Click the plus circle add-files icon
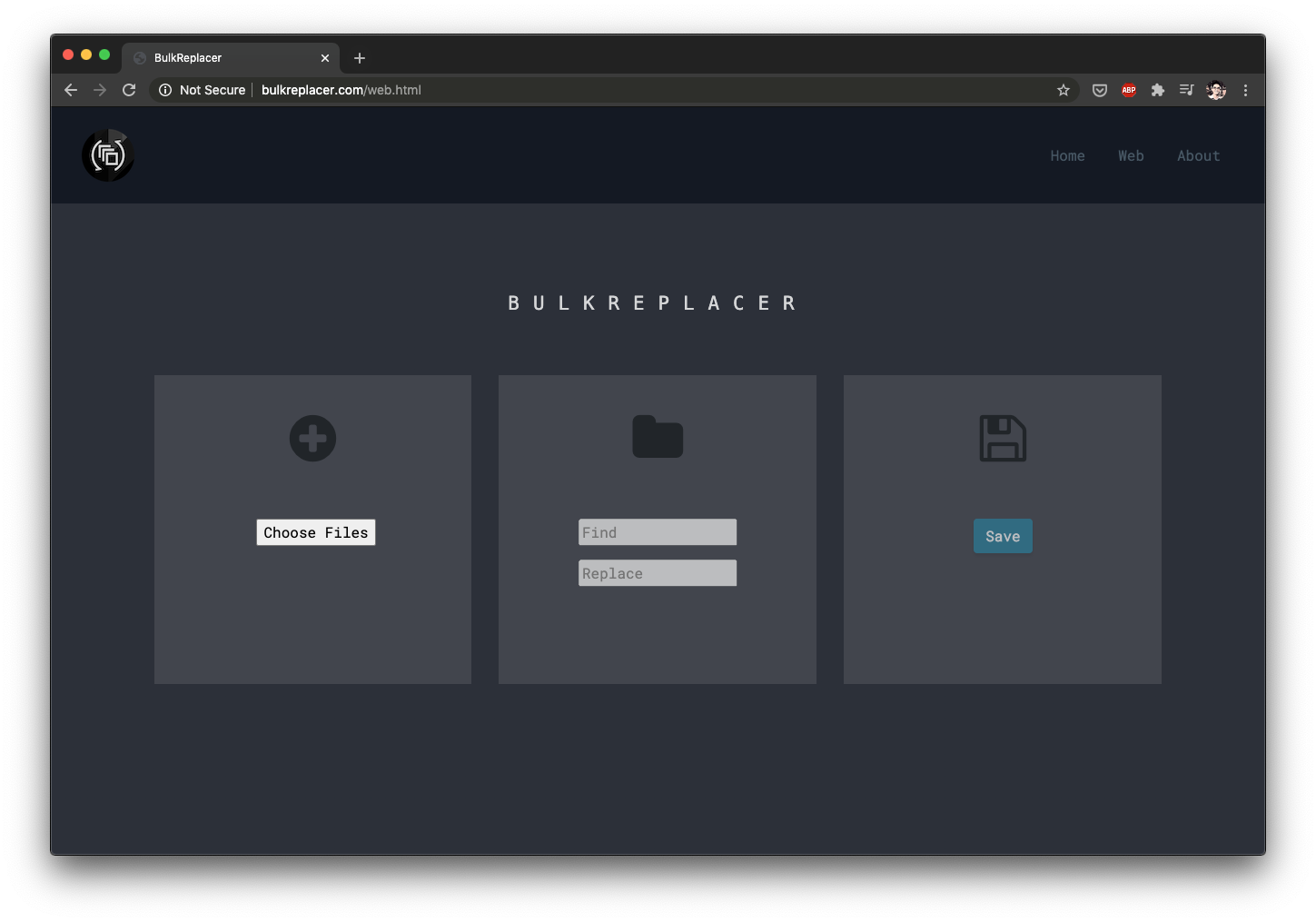 tap(312, 439)
